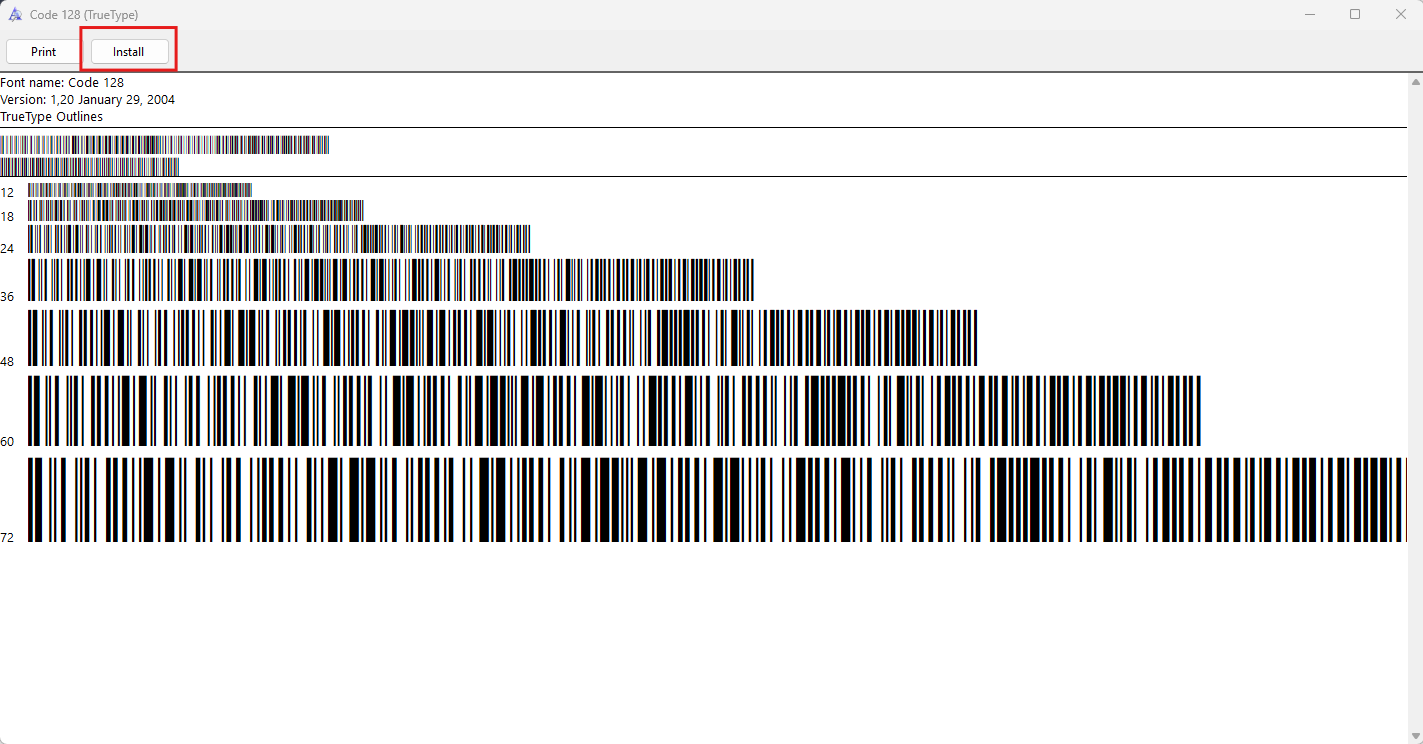This screenshot has width=1423, height=744.
Task: Click the 'Font name: Code 128' text
Action: coord(62,83)
